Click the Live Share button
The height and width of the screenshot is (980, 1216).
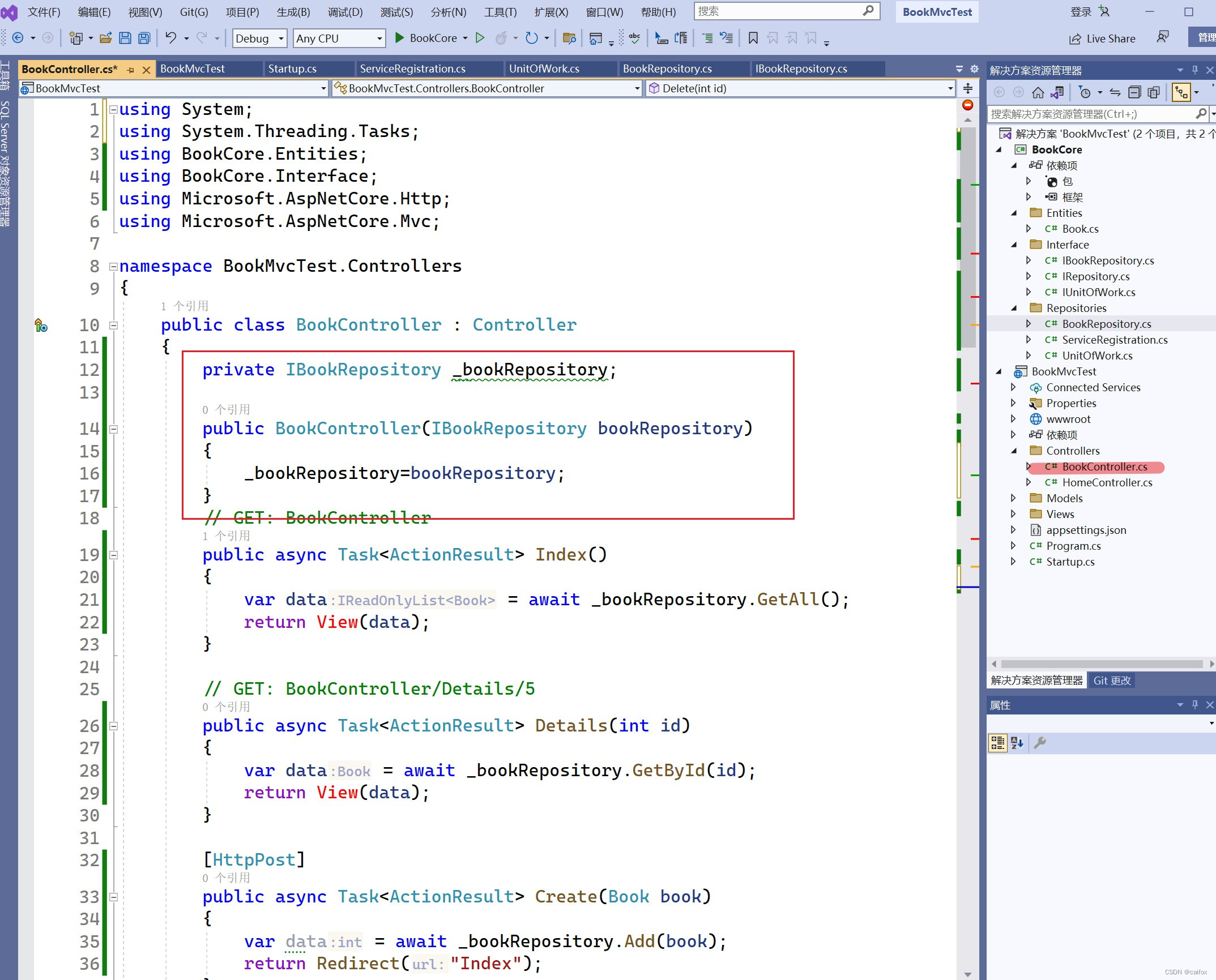(x=1102, y=38)
